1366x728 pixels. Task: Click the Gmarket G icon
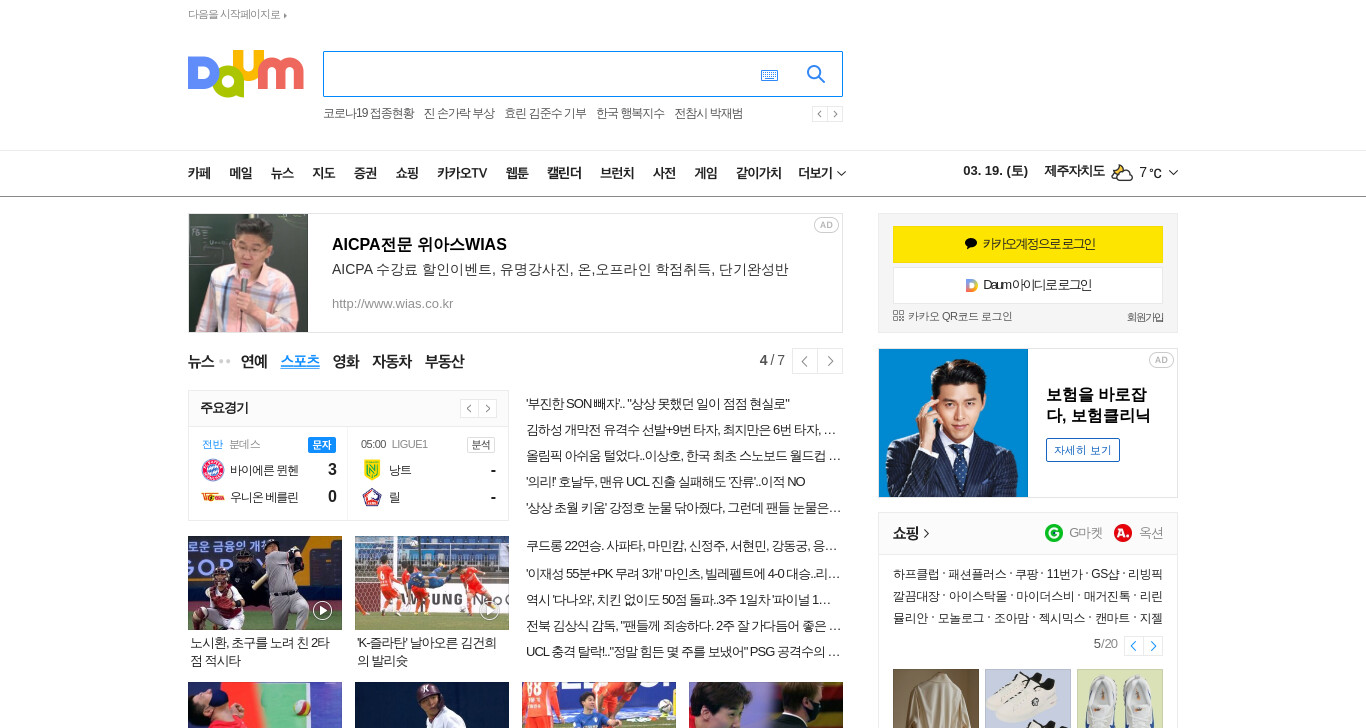tap(1054, 533)
